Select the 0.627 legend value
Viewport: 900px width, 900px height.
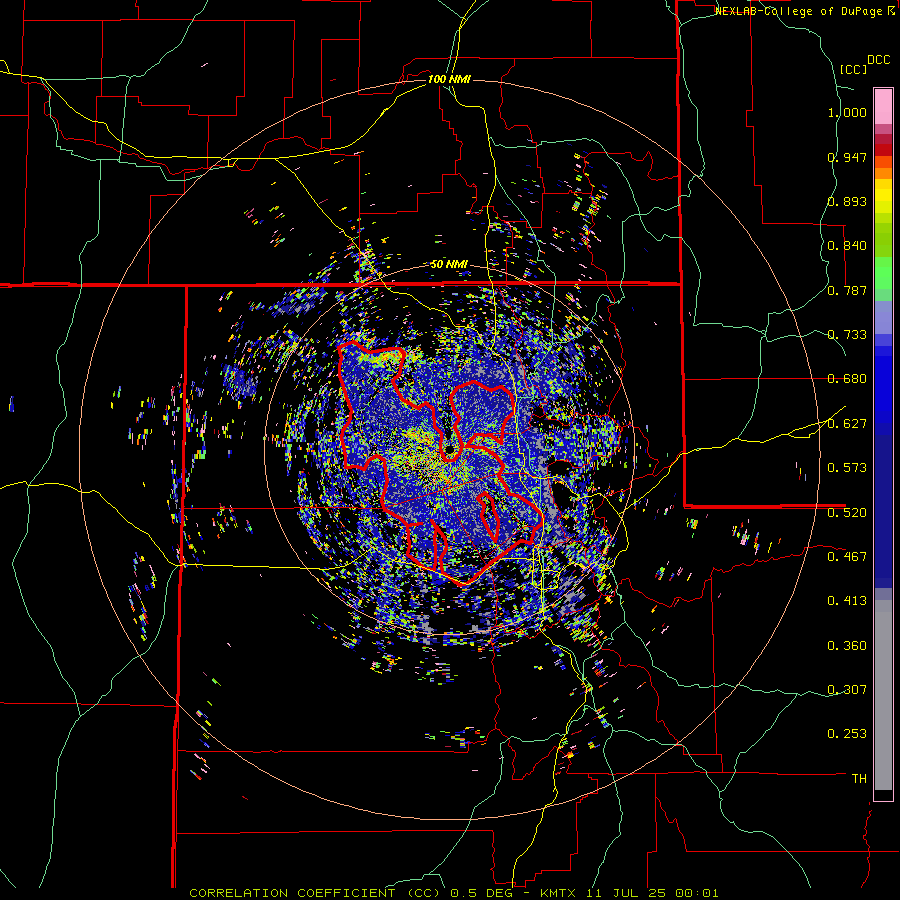pyautogui.click(x=847, y=424)
